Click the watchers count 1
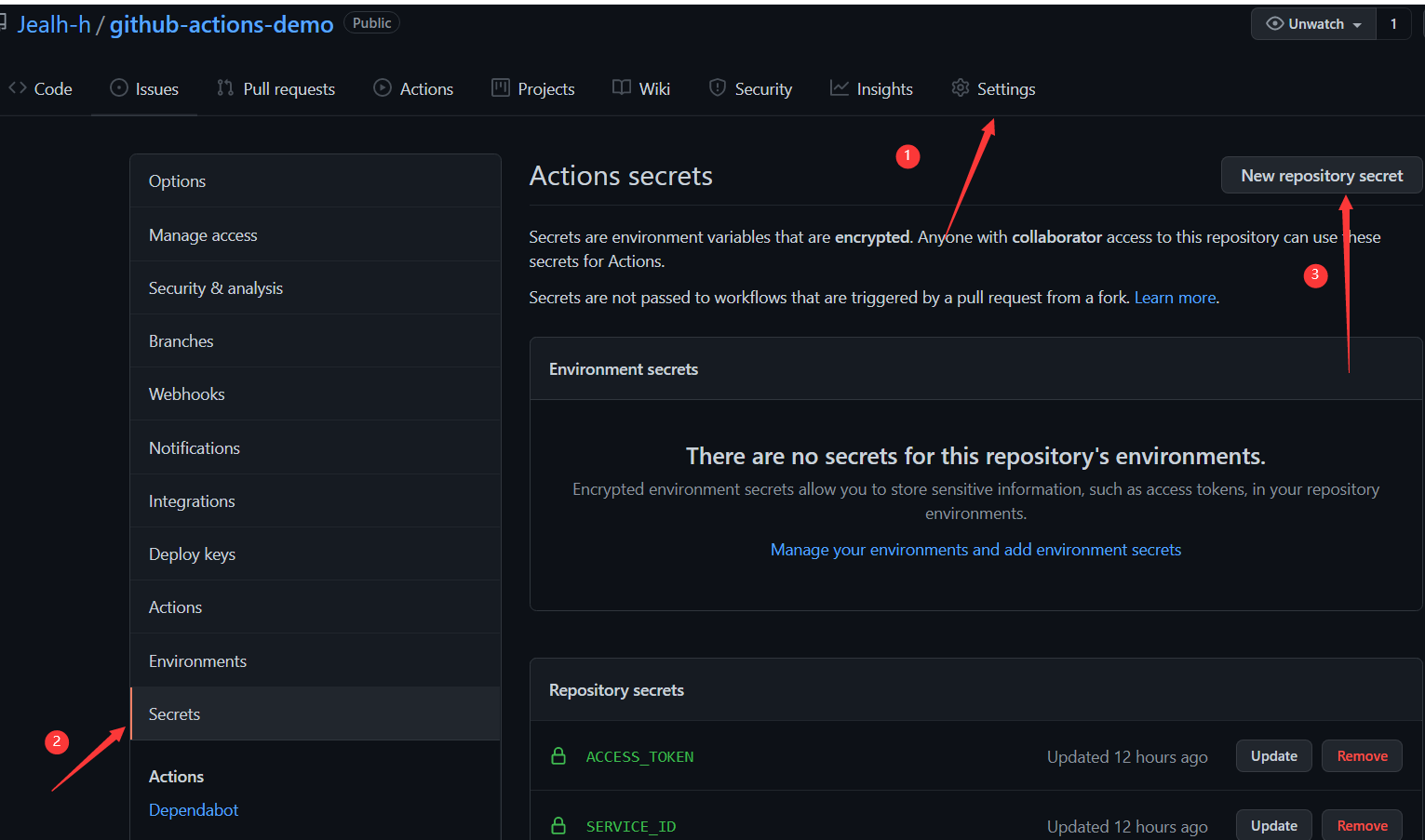 pyautogui.click(x=1393, y=23)
